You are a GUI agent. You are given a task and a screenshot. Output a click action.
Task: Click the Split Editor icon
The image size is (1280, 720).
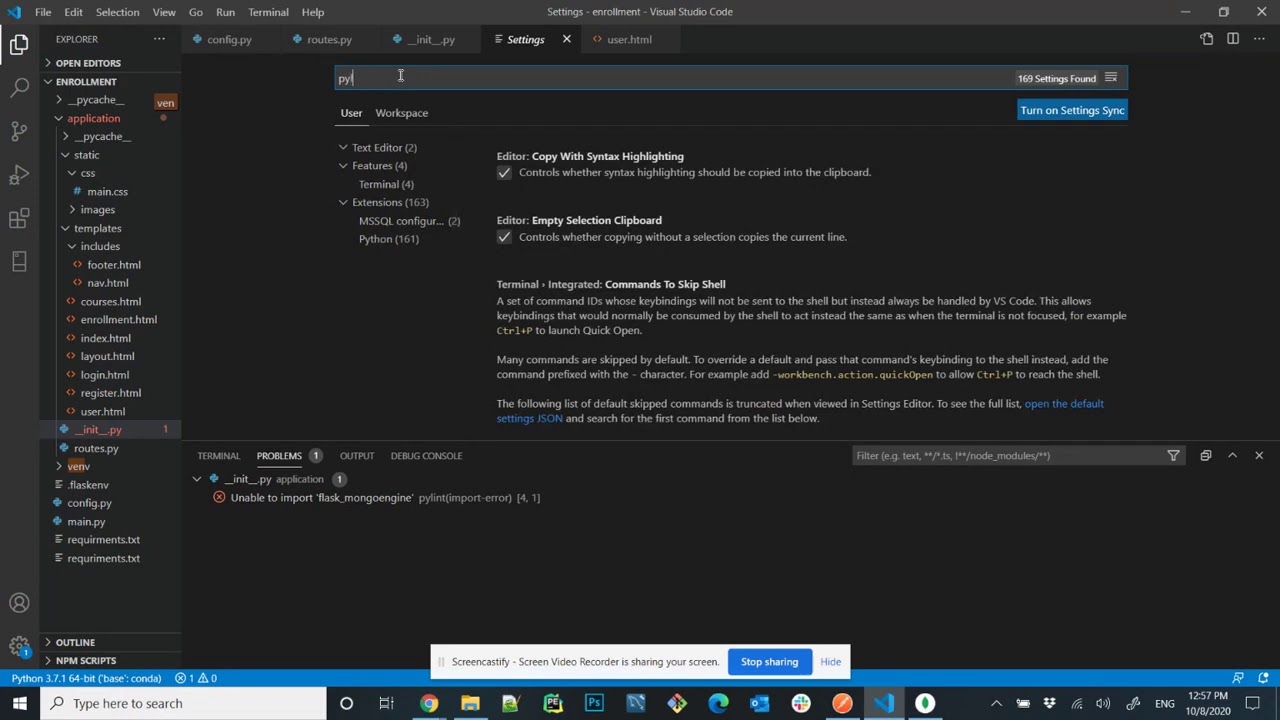coord(1232,39)
